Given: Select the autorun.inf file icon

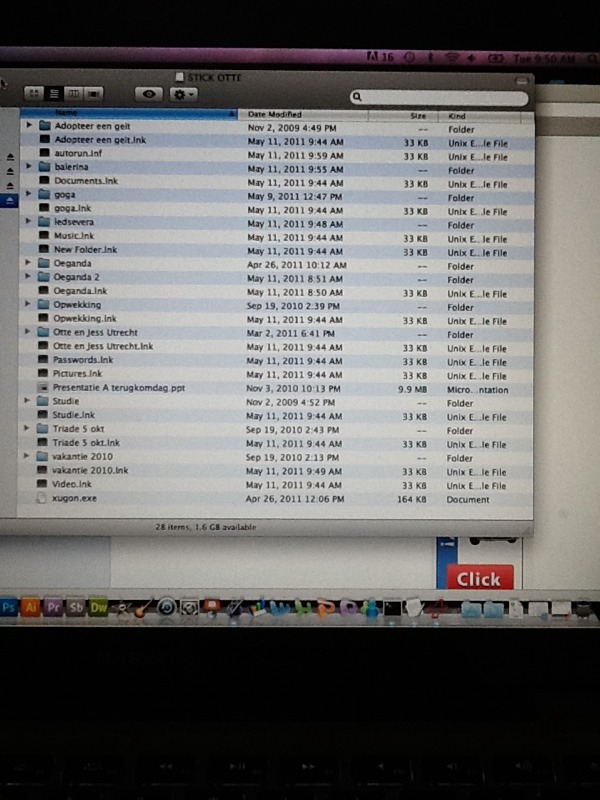Looking at the screenshot, I should [x=44, y=153].
